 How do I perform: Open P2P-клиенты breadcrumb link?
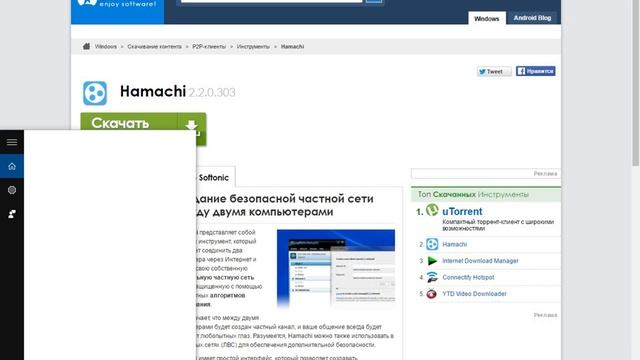point(209,47)
